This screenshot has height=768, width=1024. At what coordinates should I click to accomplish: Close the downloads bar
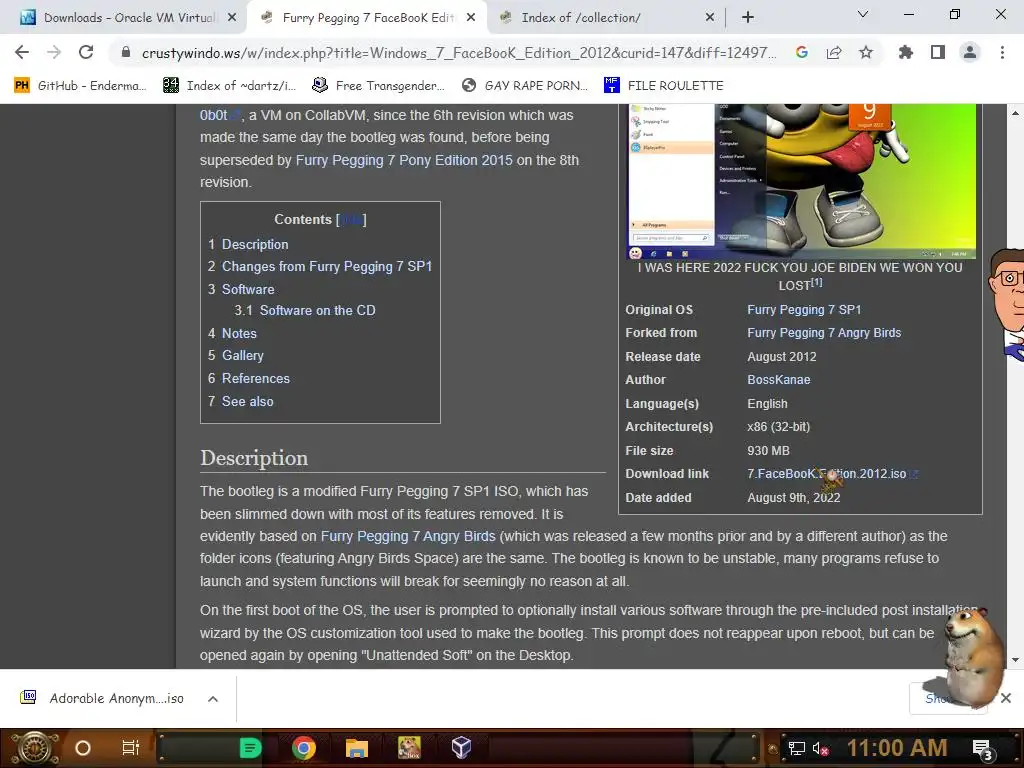tap(1006, 698)
